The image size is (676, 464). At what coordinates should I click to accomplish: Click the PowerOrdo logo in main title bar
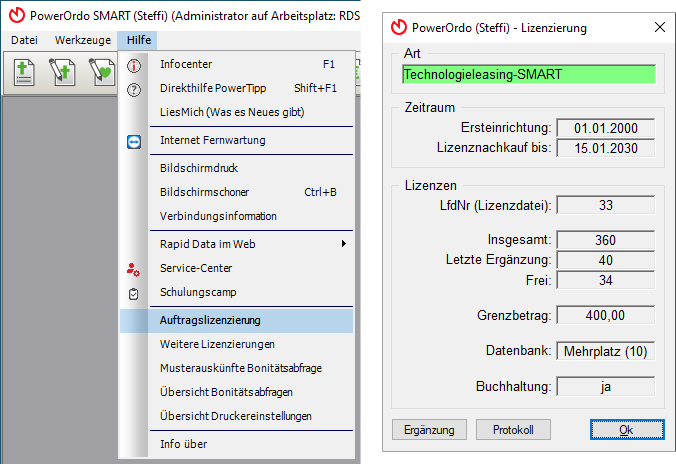[17, 15]
